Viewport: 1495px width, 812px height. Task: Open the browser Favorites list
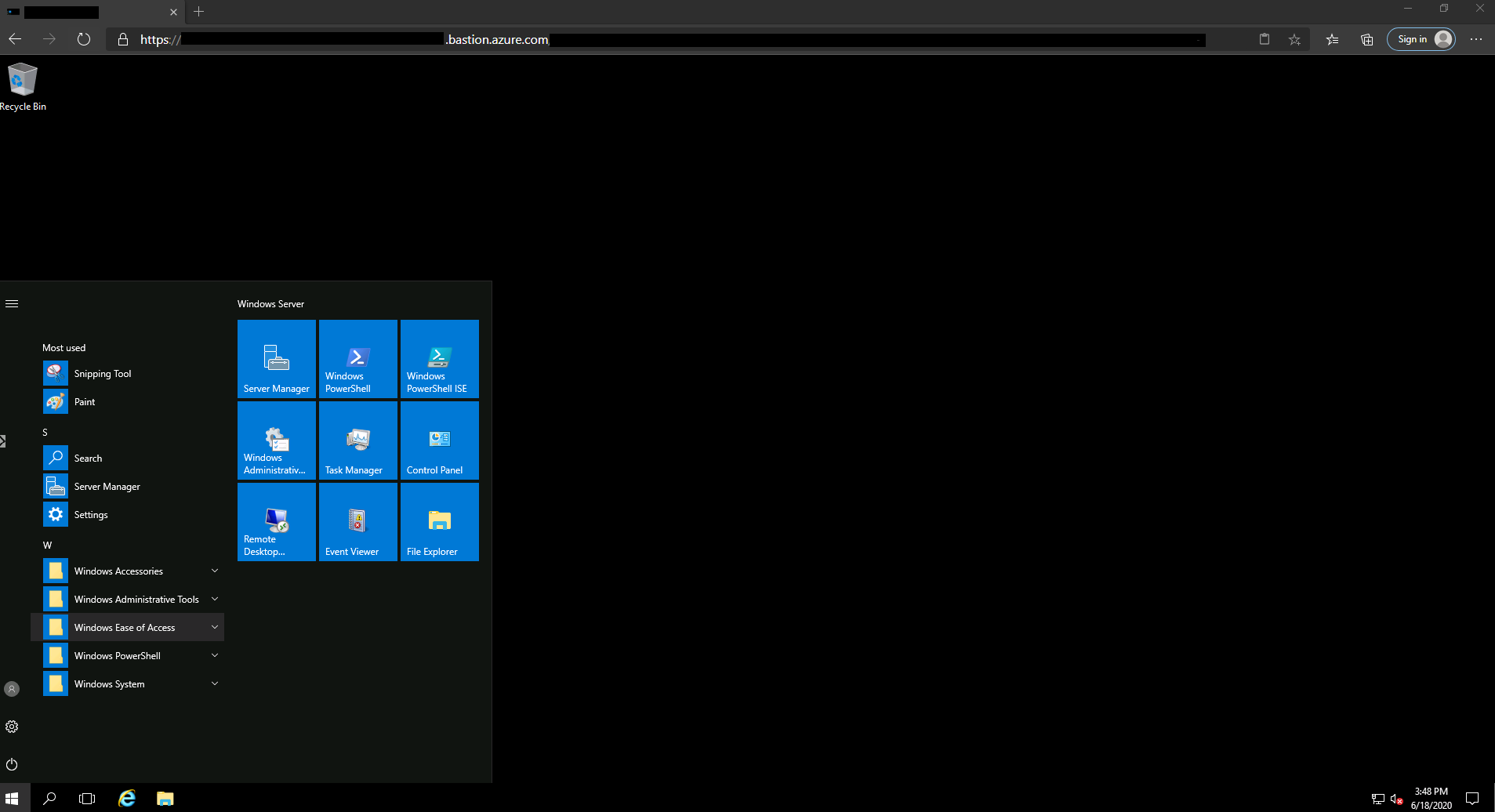click(x=1332, y=39)
